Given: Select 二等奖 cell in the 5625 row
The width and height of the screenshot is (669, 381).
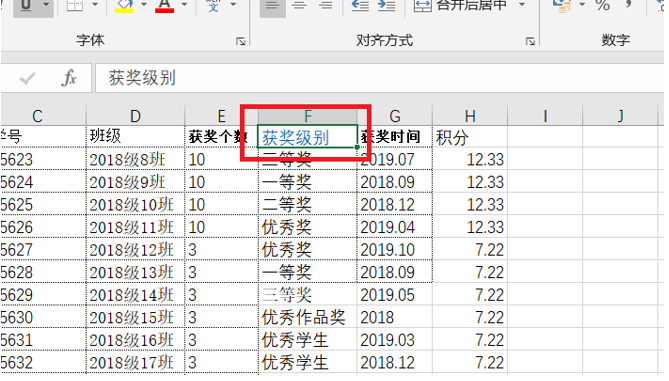Looking at the screenshot, I should coord(308,204).
